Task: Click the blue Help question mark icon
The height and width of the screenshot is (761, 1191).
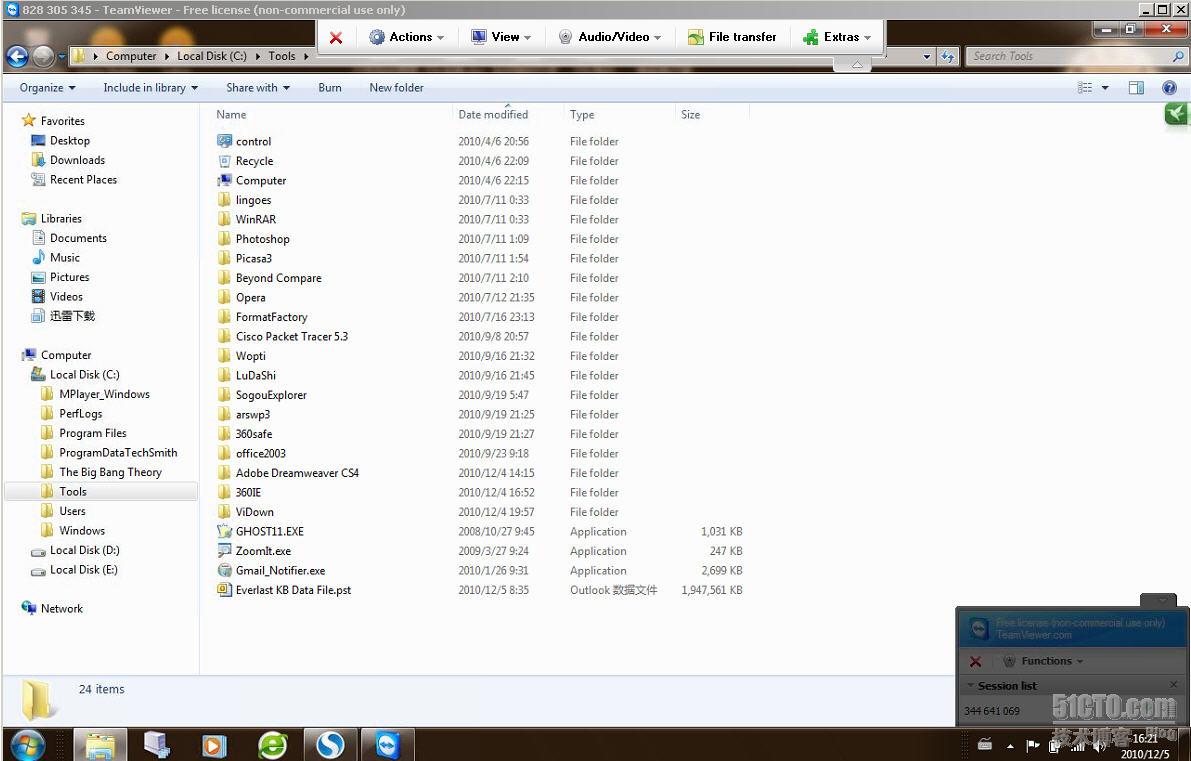Action: tap(1170, 88)
